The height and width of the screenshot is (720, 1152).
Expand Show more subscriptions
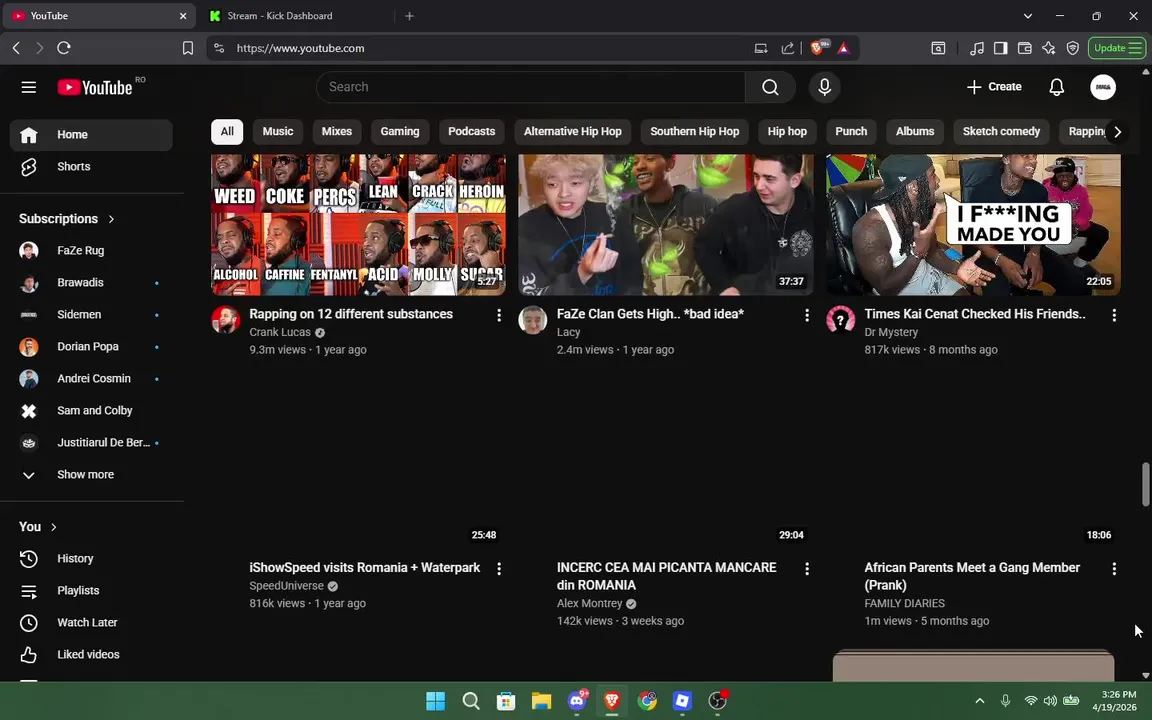click(91, 475)
